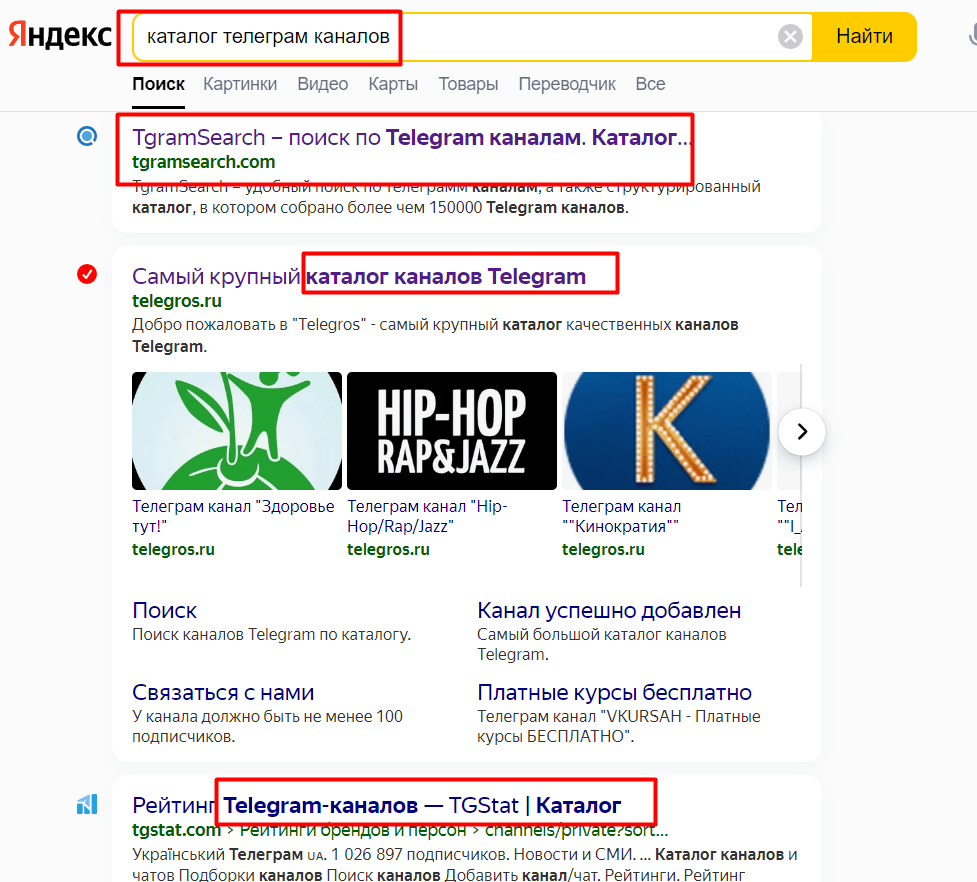Open the Кинократия channel thumbnail

(666, 431)
